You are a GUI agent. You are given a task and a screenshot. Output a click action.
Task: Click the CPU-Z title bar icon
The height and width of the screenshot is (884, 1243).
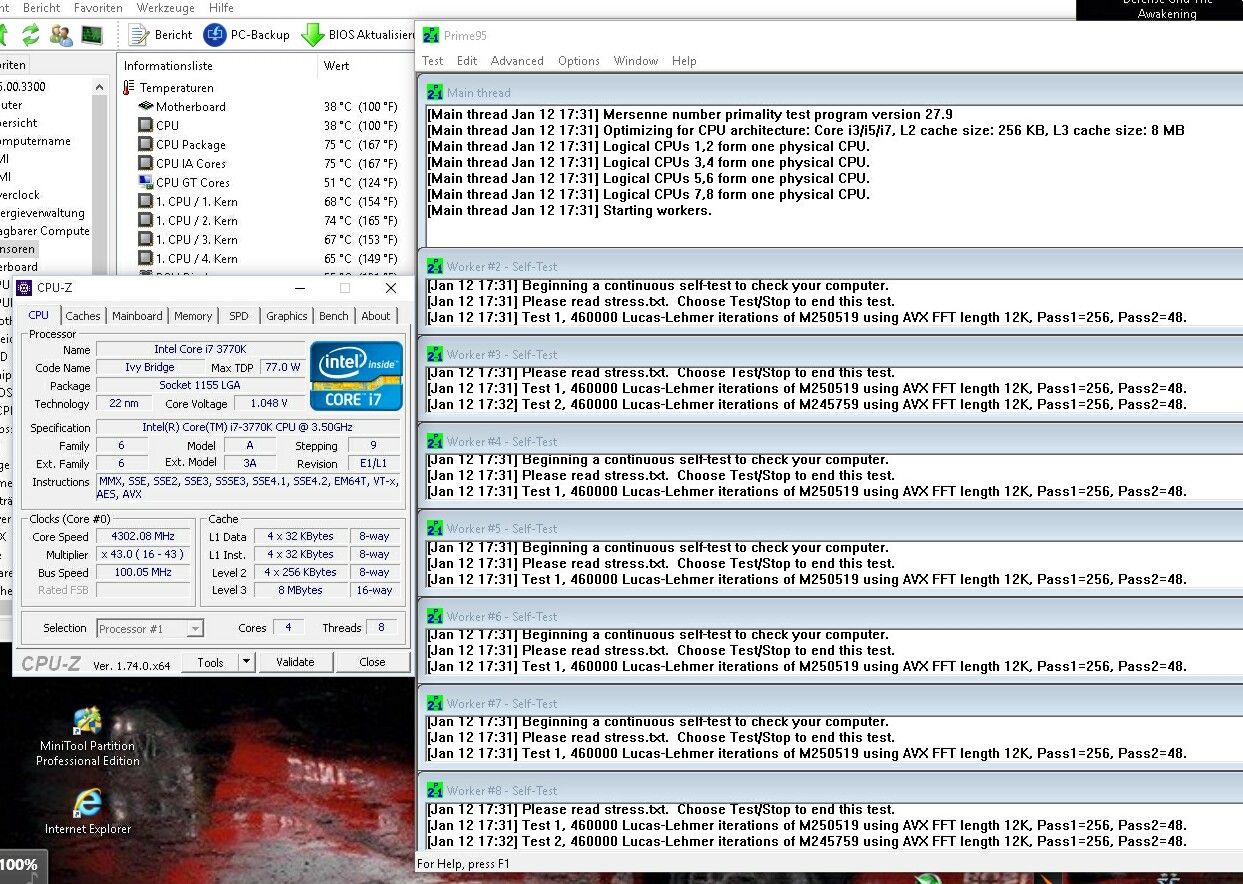(x=25, y=288)
